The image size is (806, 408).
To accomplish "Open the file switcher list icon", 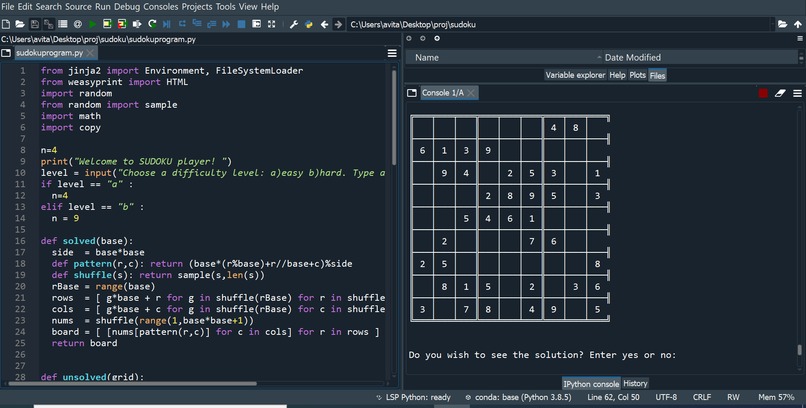I will [63, 24].
